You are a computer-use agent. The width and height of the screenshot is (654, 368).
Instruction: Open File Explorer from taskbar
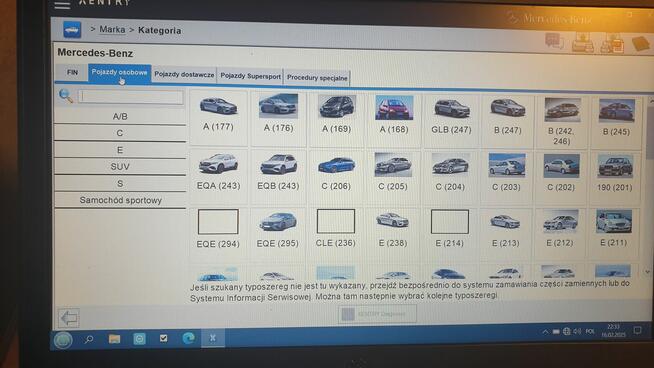[114, 339]
